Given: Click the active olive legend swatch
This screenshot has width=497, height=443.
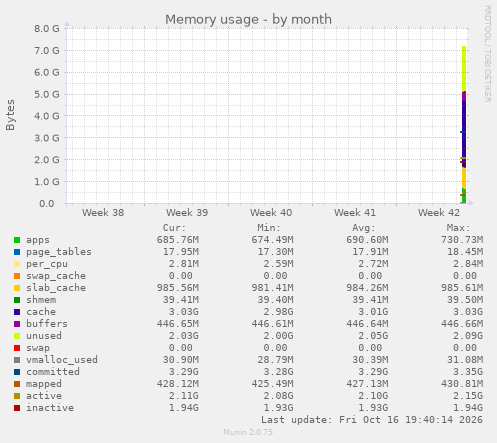Looking at the screenshot, I should (17, 396).
